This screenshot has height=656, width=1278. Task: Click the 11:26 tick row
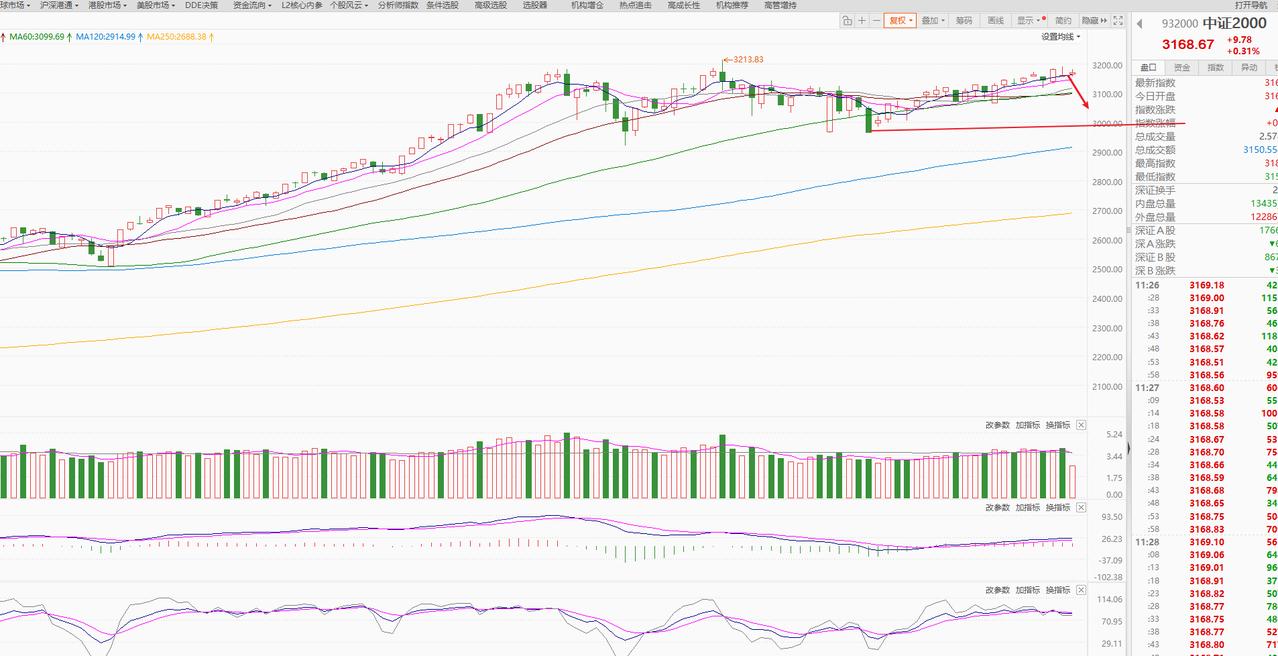[1205, 284]
